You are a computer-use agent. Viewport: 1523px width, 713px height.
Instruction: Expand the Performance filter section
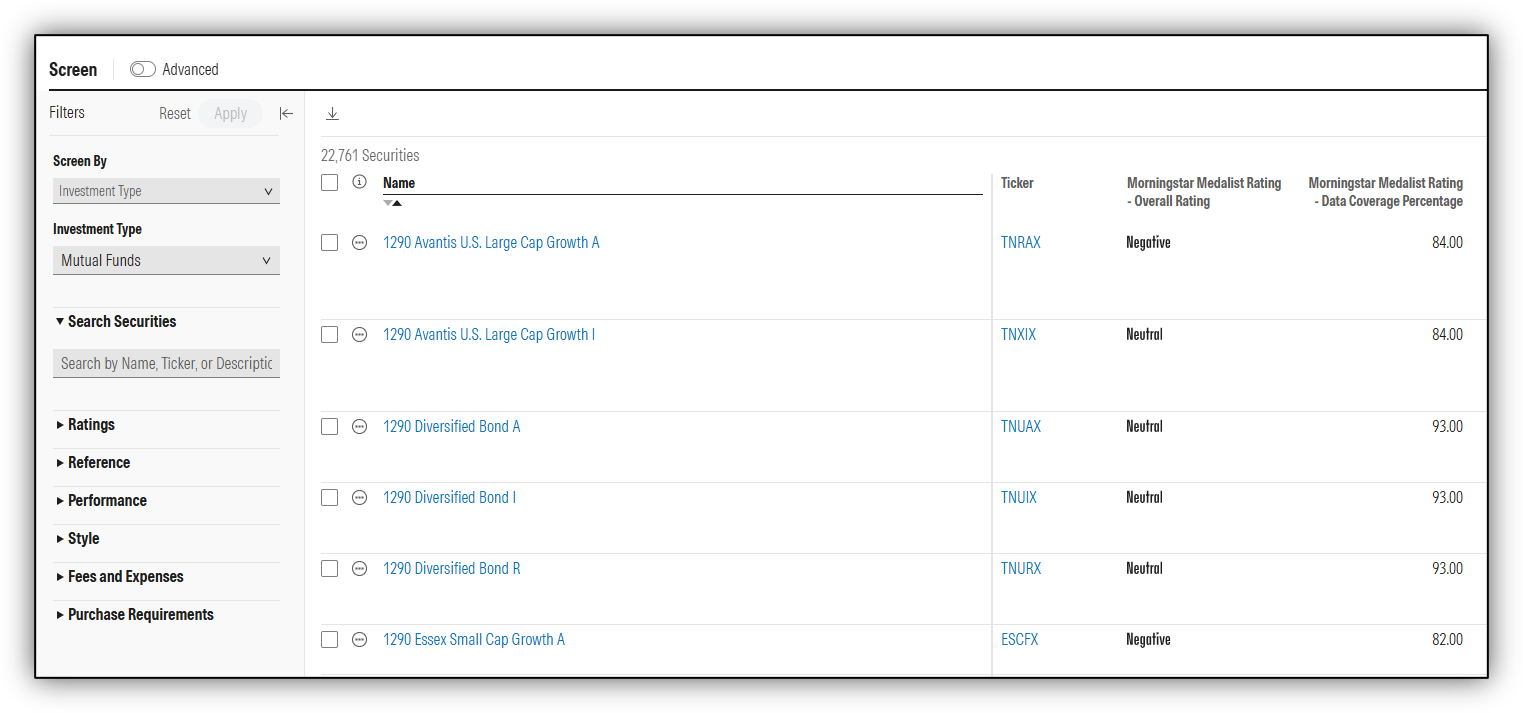click(x=101, y=500)
